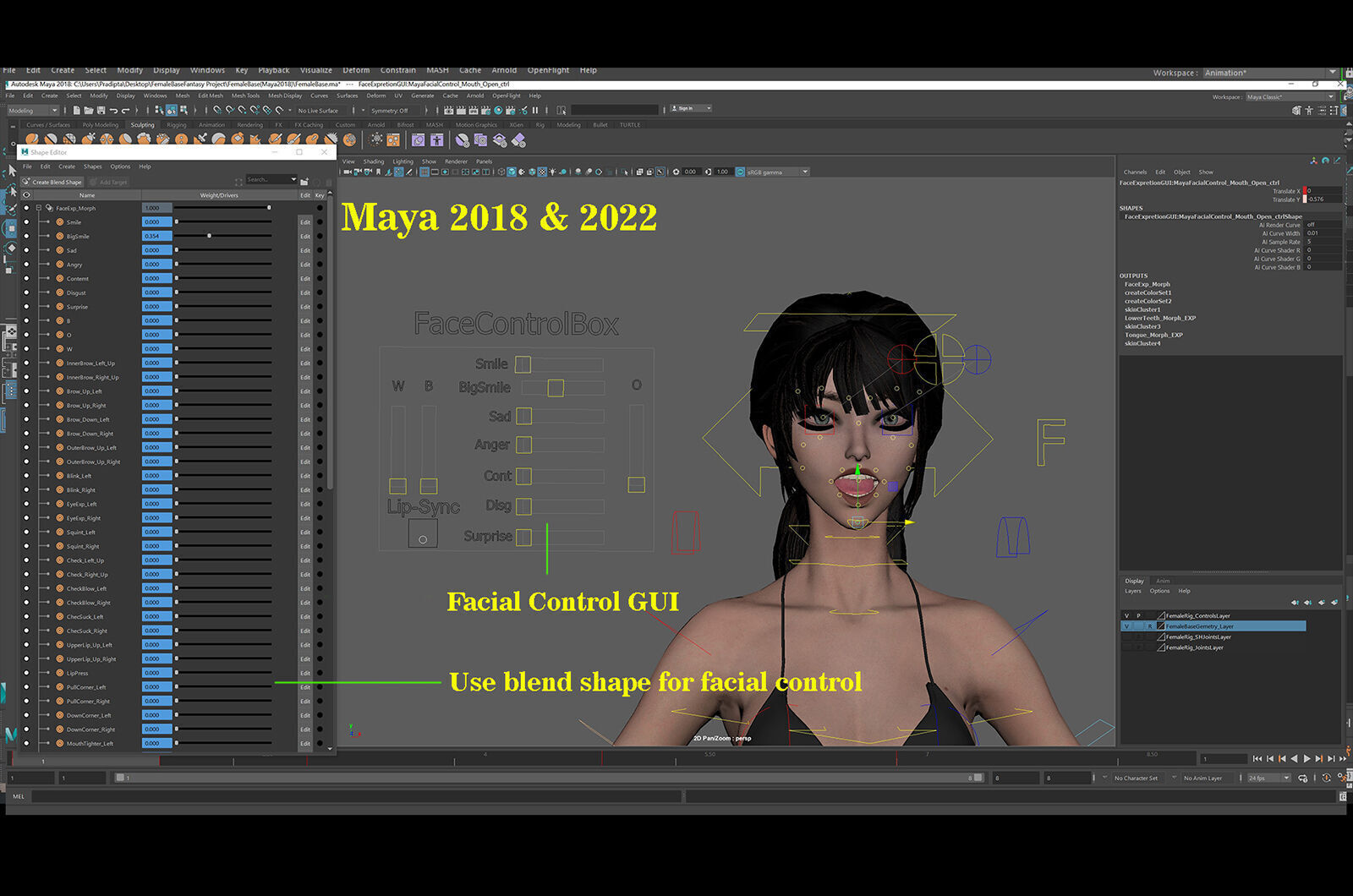The width and height of the screenshot is (1353, 896).
Task: Toggle visibility dot for Smile target
Action: click(x=26, y=222)
